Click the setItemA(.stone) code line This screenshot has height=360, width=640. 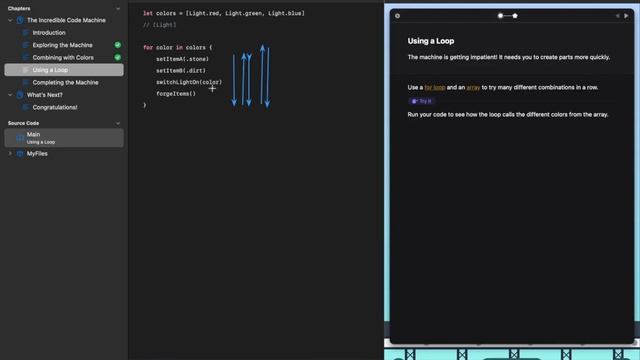[182, 59]
